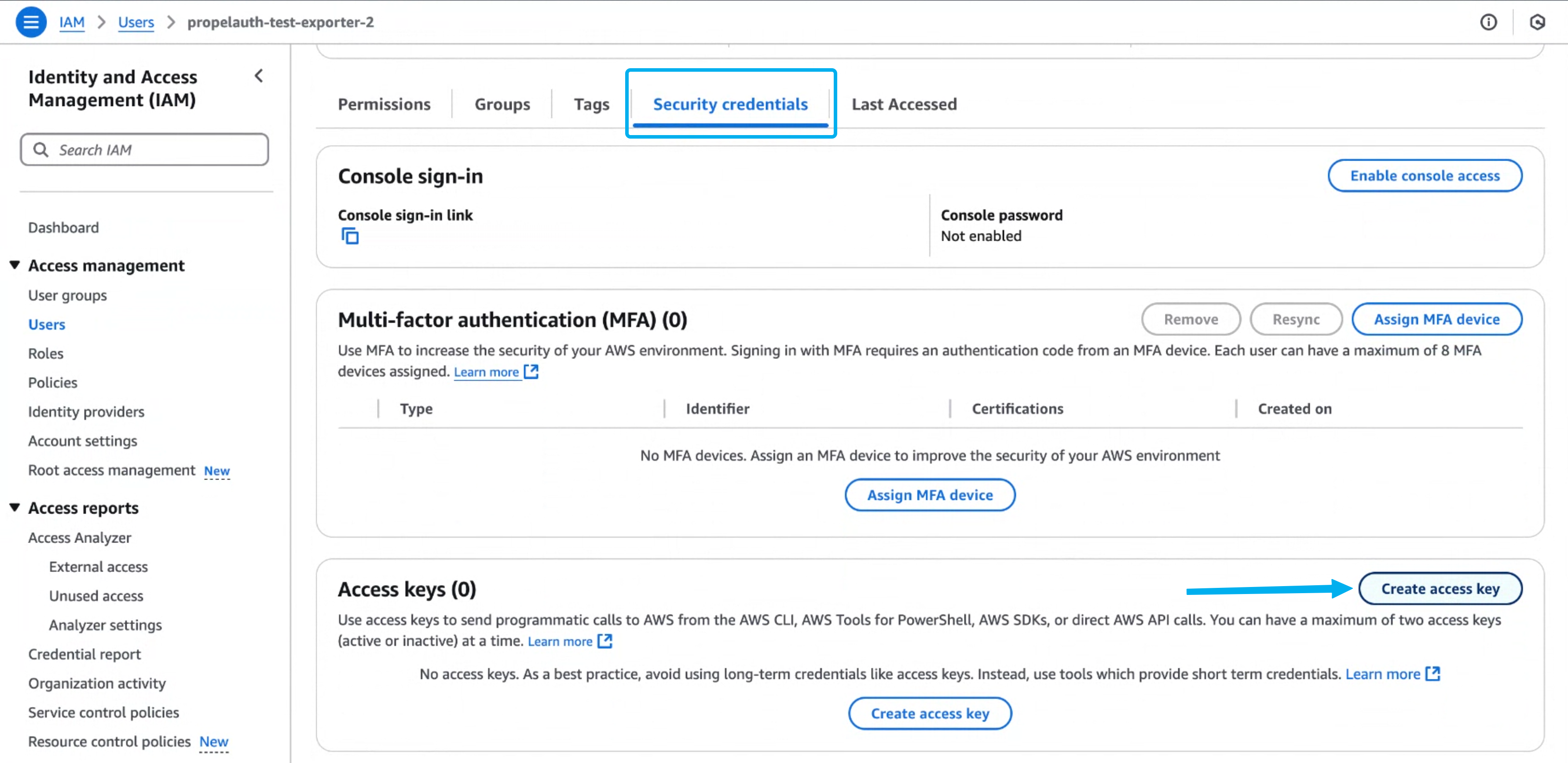Open the settings hexagon icon
Image resolution: width=1568 pixels, height=763 pixels.
click(1537, 22)
